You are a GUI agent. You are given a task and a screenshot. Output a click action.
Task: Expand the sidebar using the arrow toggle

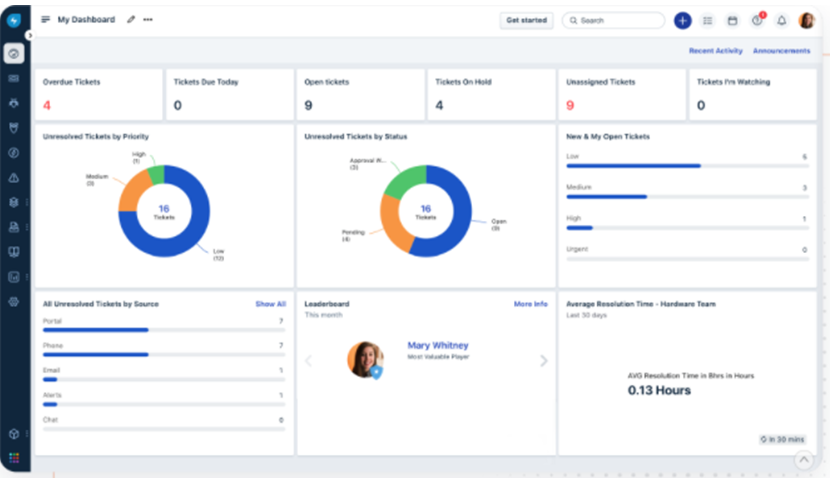pyautogui.click(x=30, y=35)
